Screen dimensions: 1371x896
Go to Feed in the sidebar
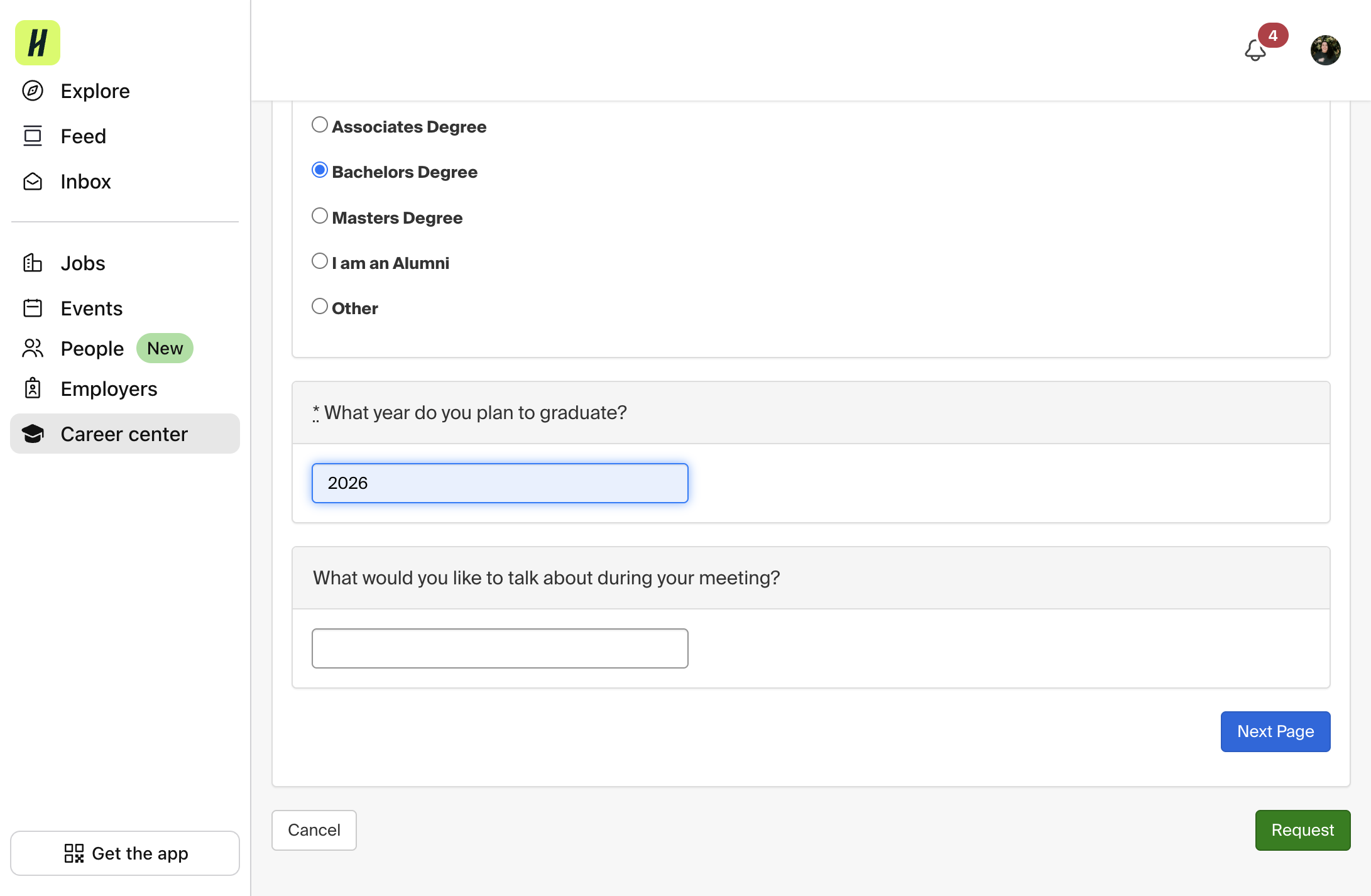click(x=84, y=136)
